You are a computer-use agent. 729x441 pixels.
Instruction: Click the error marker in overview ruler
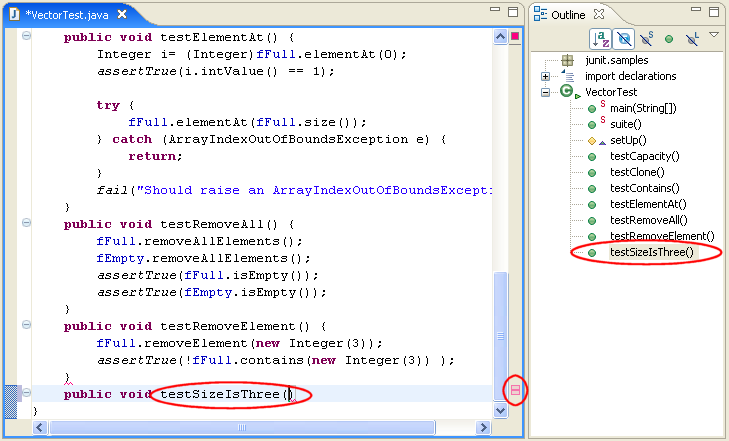coord(515,390)
